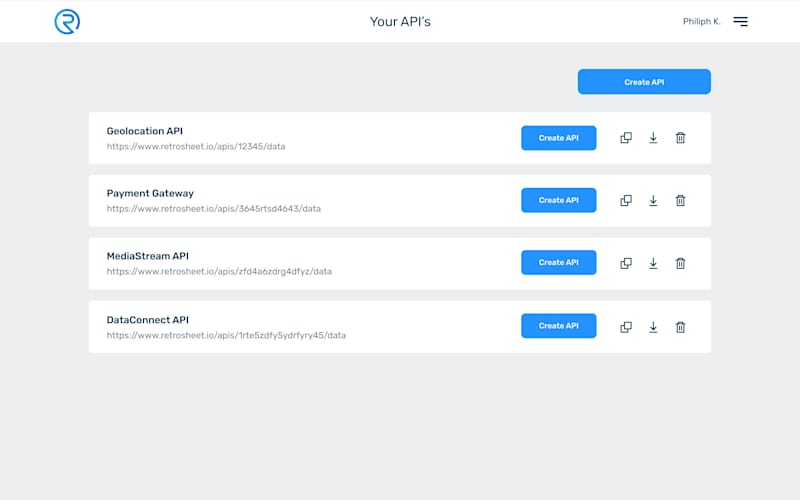Click the MediaStream API title

click(147, 256)
